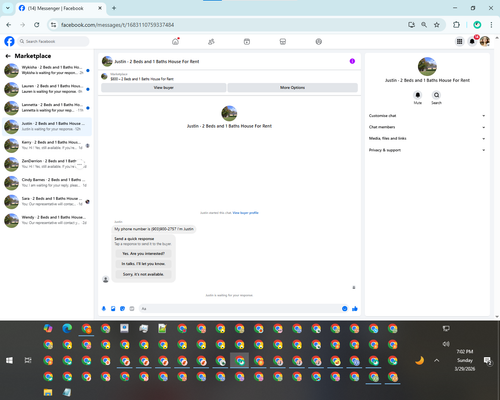Send a voice clip with the microphone icon
Screen dimensions: 500x400
[104, 309]
